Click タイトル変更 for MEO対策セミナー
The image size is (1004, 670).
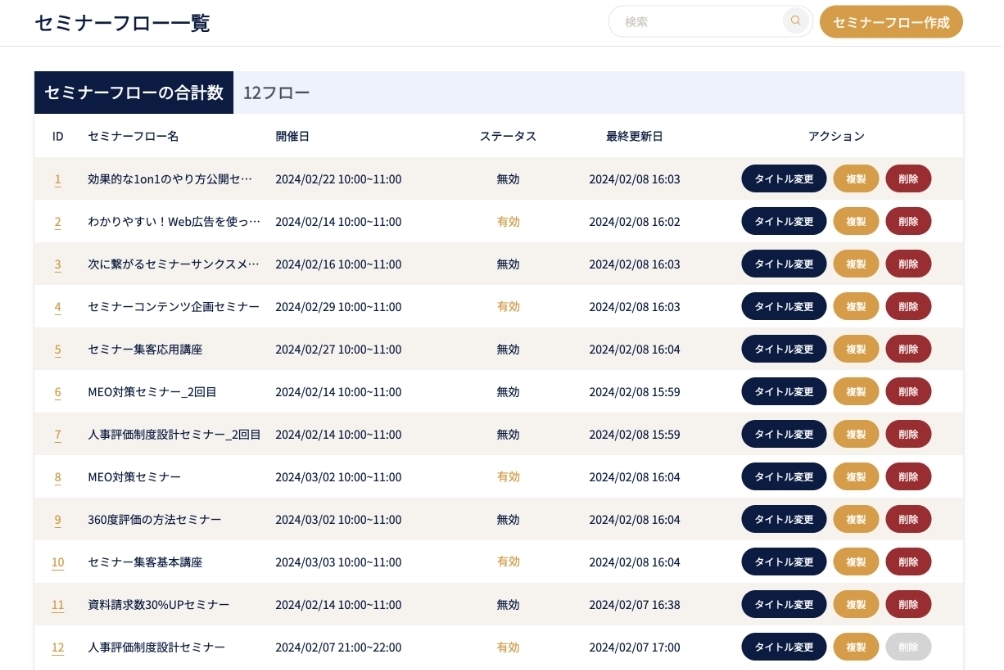coord(783,477)
